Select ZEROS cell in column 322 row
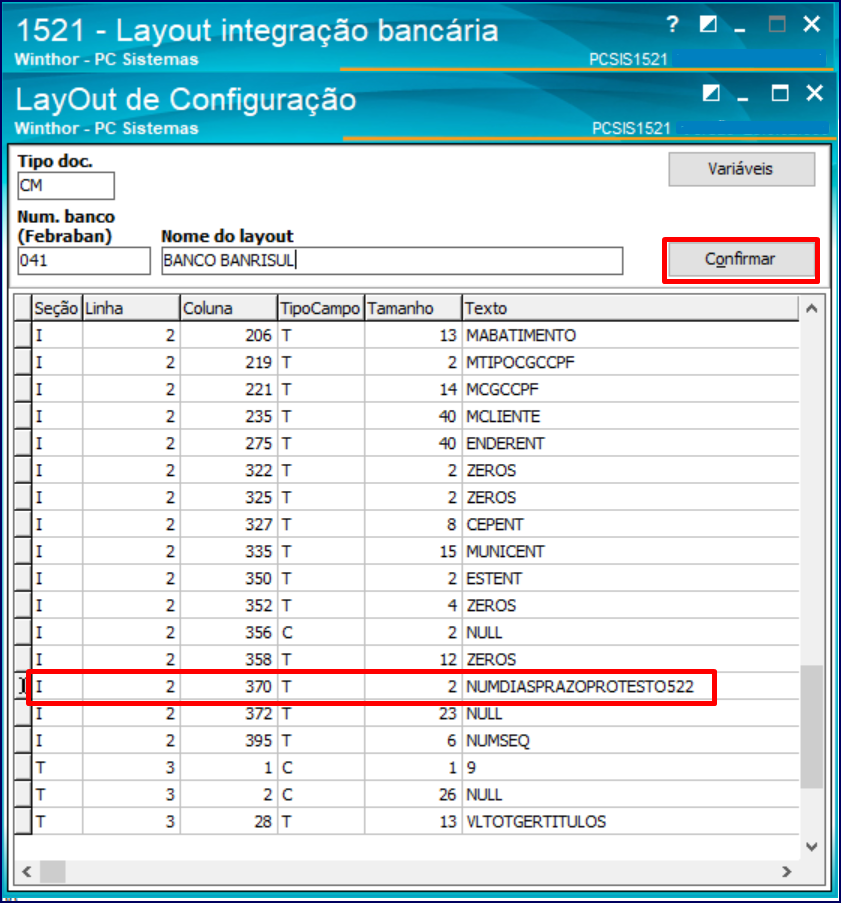This screenshot has width=841, height=903. (x=630, y=471)
